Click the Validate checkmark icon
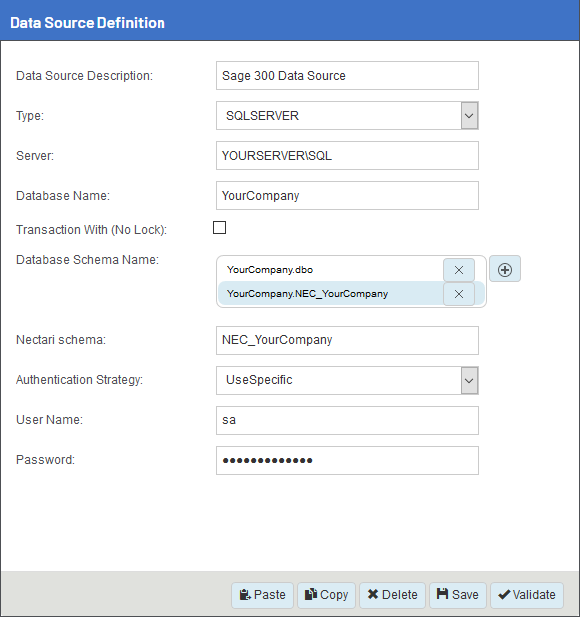The height and width of the screenshot is (617, 580). click(x=504, y=595)
